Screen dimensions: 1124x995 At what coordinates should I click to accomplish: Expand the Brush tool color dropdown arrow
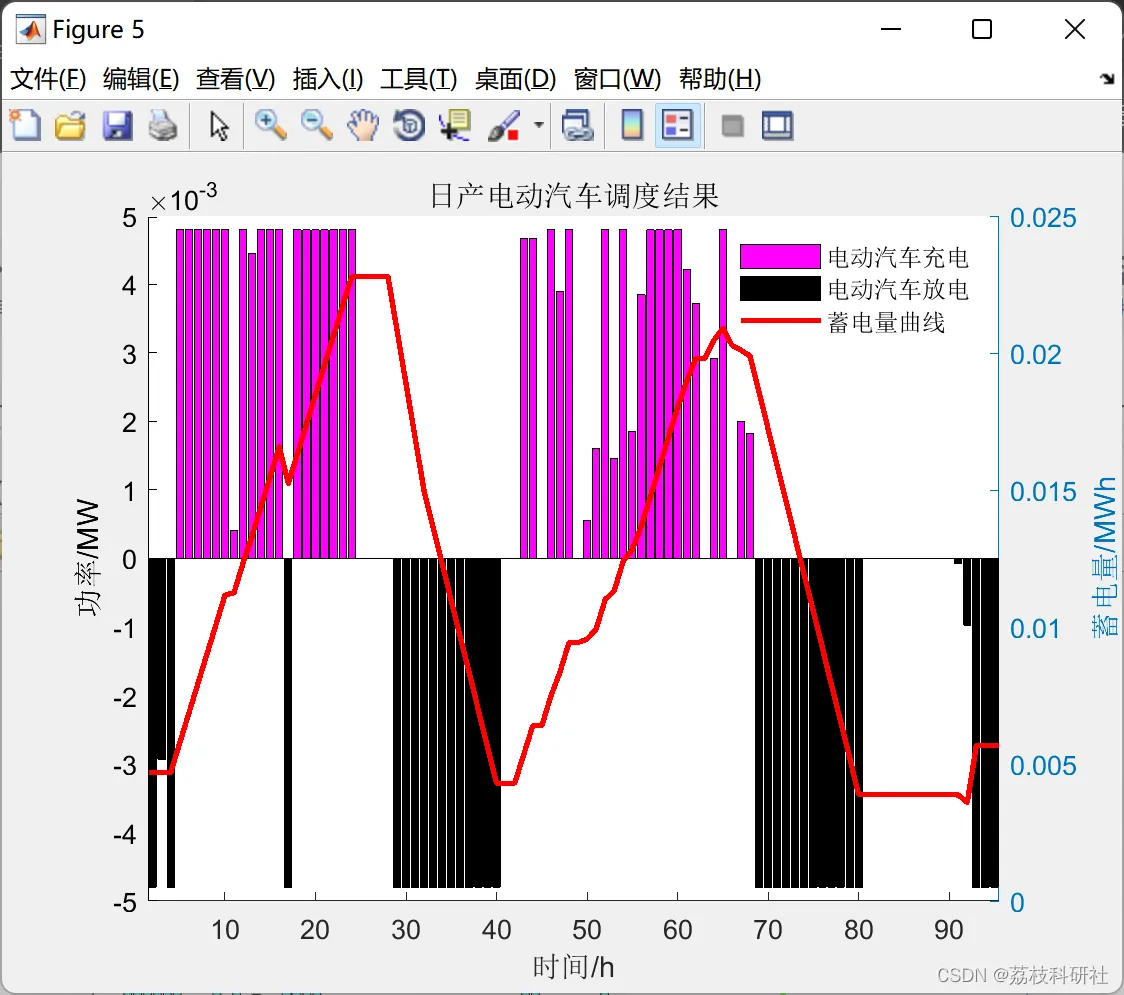pyautogui.click(x=538, y=125)
